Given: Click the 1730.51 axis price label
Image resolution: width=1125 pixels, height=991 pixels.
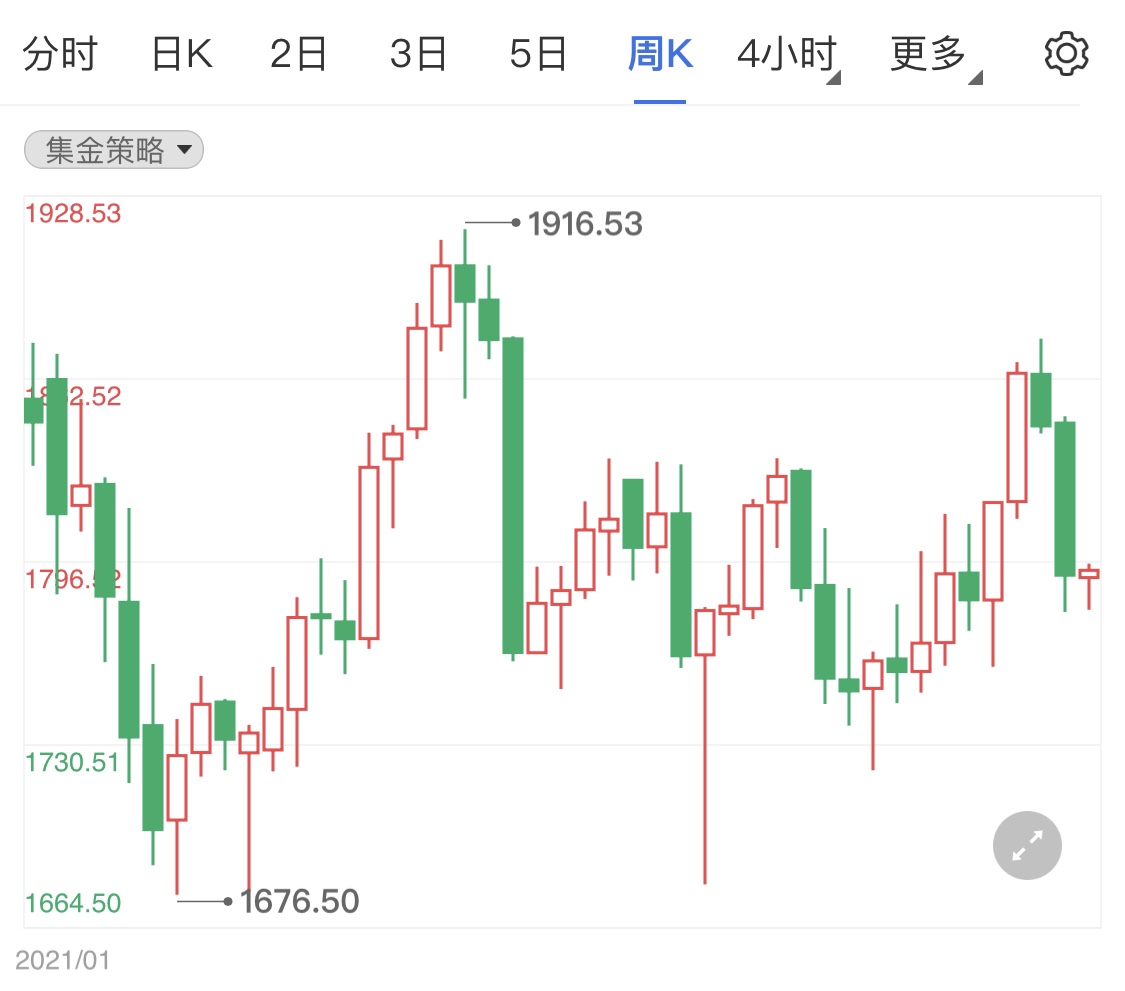Looking at the screenshot, I should pos(72,762).
